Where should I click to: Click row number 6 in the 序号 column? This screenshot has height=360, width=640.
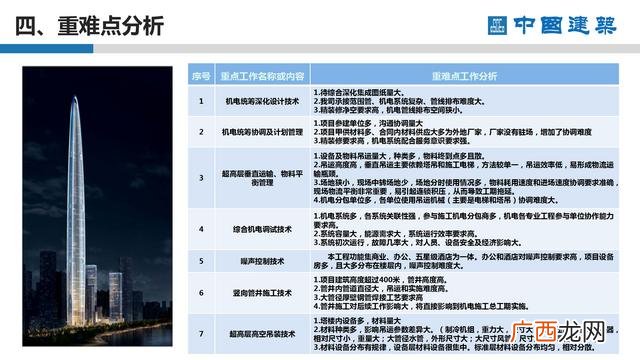(x=201, y=293)
